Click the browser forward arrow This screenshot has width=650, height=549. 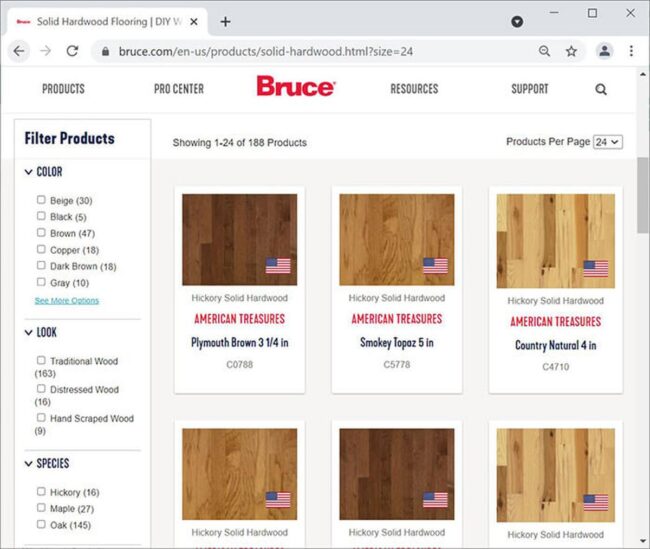[x=46, y=51]
